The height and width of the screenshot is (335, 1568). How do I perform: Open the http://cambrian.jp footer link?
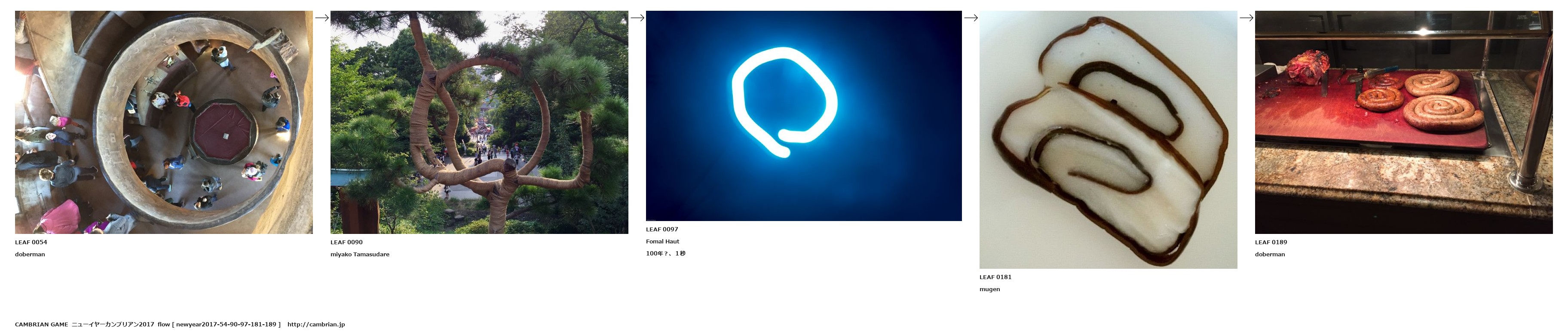coord(316,325)
